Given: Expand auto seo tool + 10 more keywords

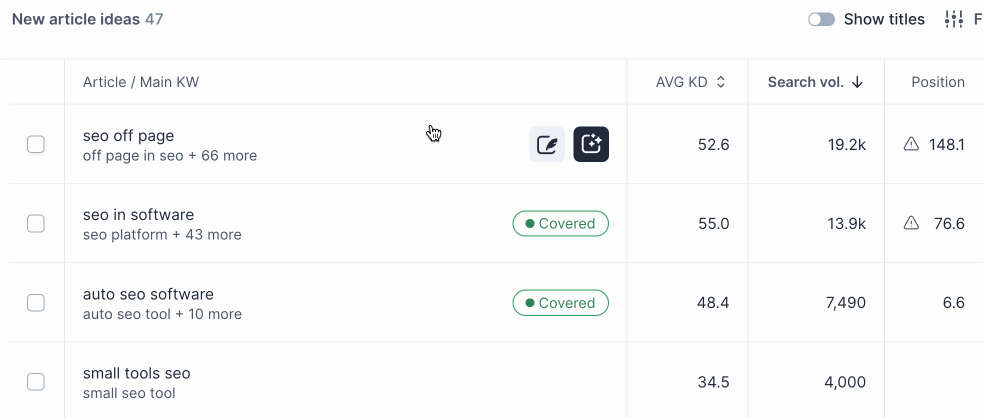Looking at the screenshot, I should 162,314.
